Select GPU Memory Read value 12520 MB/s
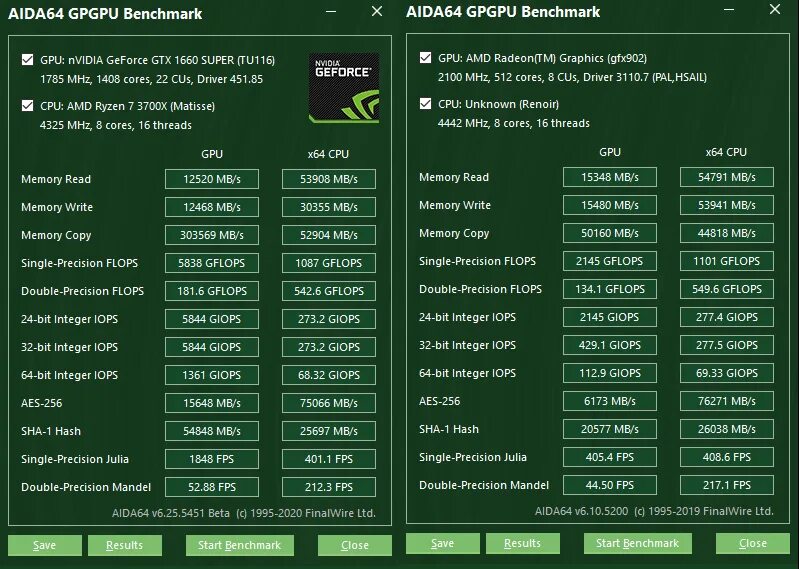The image size is (799, 569). point(212,179)
